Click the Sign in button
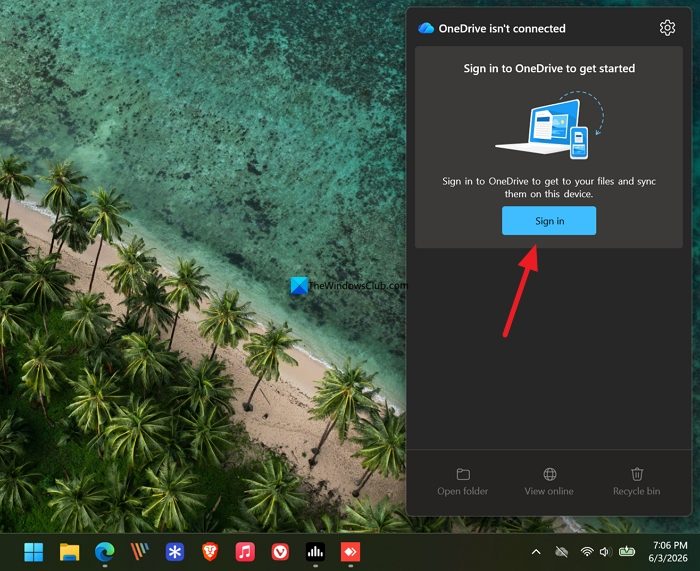The width and height of the screenshot is (700, 571). pyautogui.click(x=549, y=221)
